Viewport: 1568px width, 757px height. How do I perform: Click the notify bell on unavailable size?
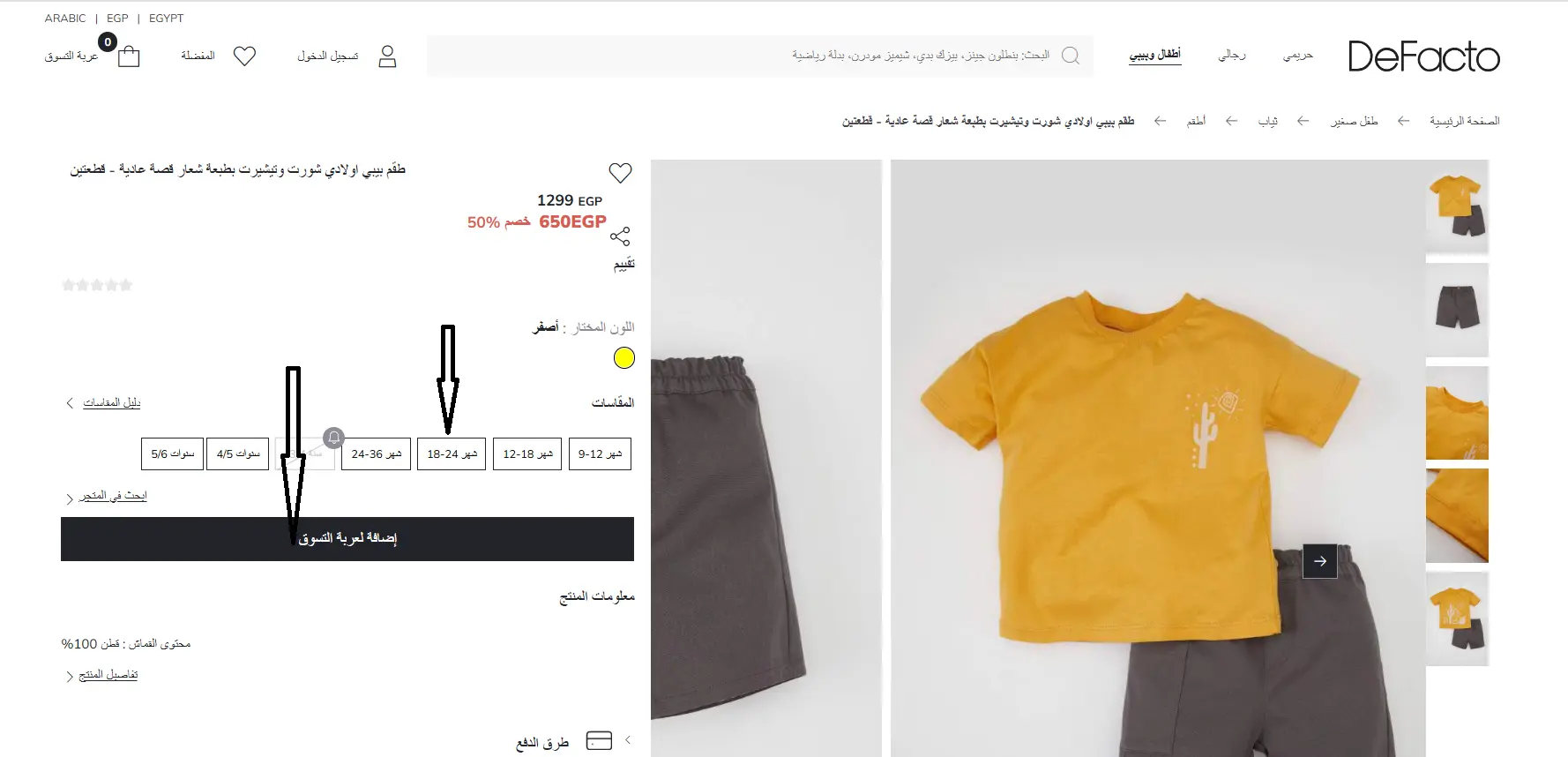[333, 437]
